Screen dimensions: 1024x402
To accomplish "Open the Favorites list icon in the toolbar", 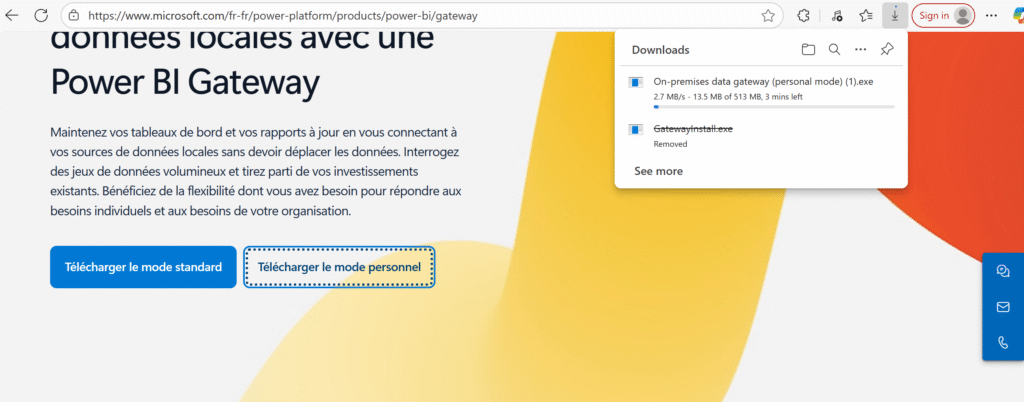I will click(x=866, y=16).
